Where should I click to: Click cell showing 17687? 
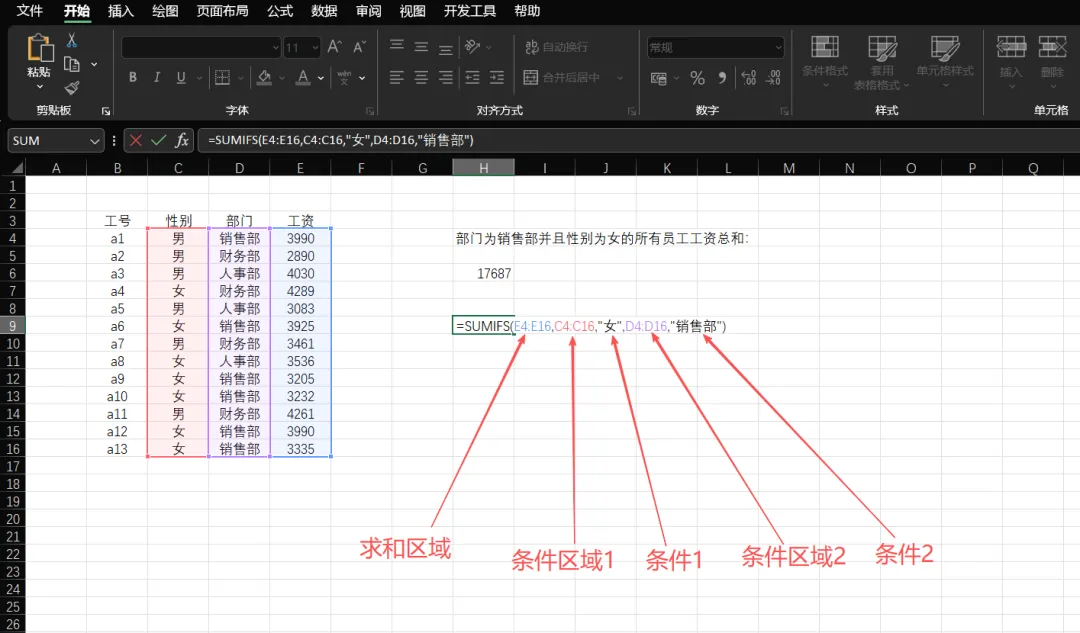(484, 273)
